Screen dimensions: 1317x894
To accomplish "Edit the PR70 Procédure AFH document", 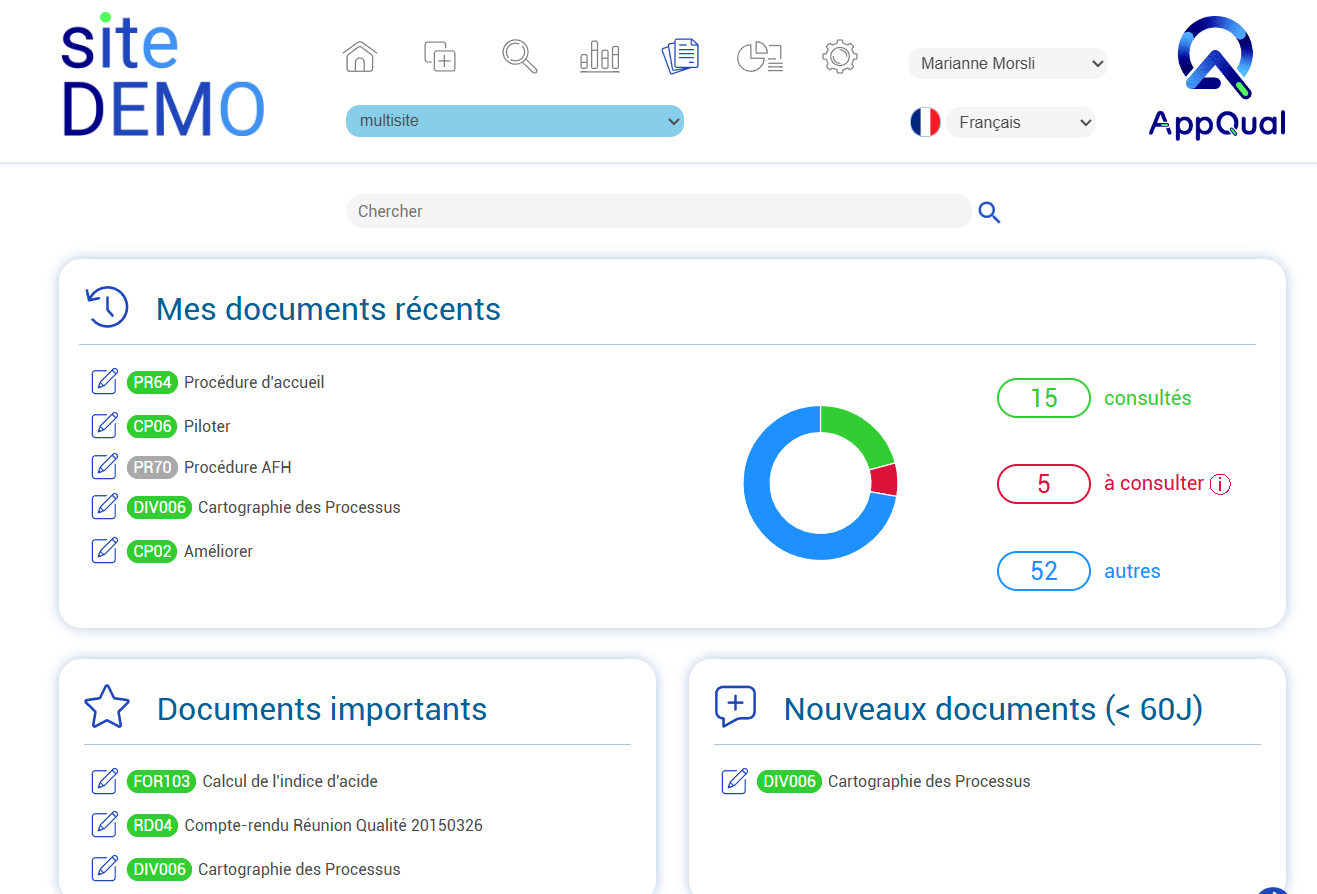I will click(x=105, y=467).
